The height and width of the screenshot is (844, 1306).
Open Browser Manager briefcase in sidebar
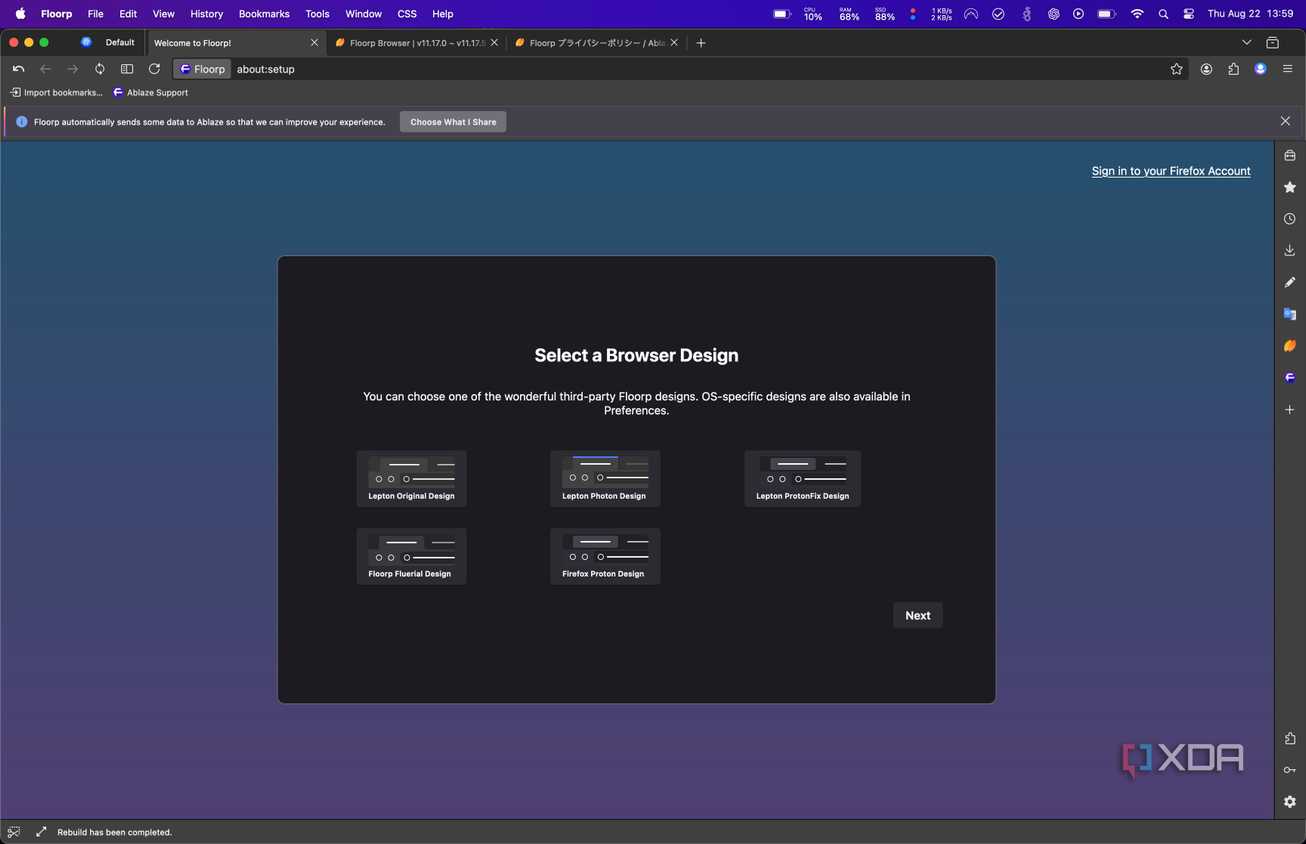1290,156
